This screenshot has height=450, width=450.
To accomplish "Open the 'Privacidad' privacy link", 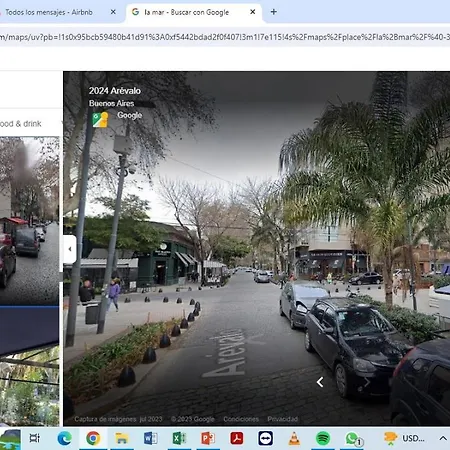I will pos(282,419).
